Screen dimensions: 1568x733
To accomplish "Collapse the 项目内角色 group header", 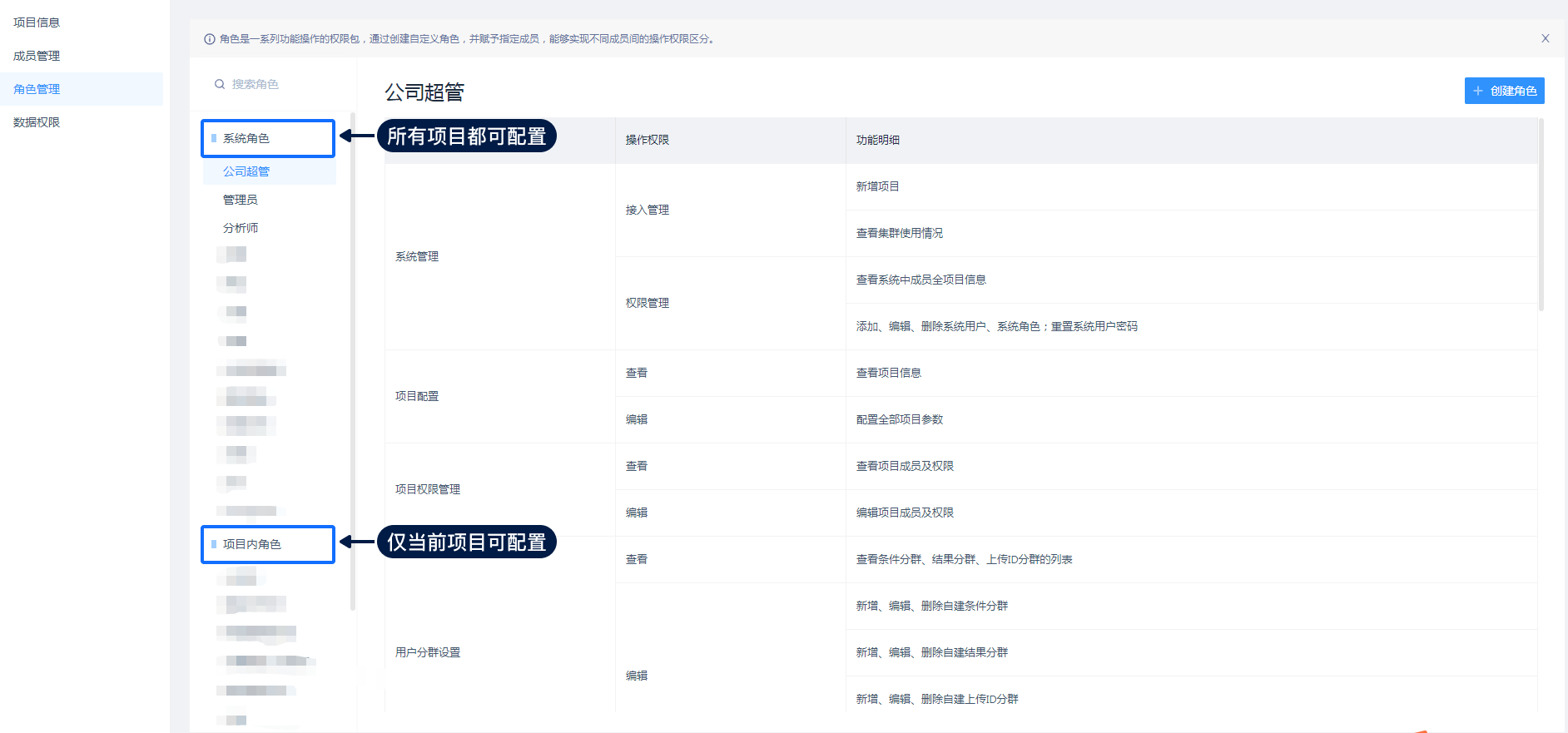I will point(251,544).
